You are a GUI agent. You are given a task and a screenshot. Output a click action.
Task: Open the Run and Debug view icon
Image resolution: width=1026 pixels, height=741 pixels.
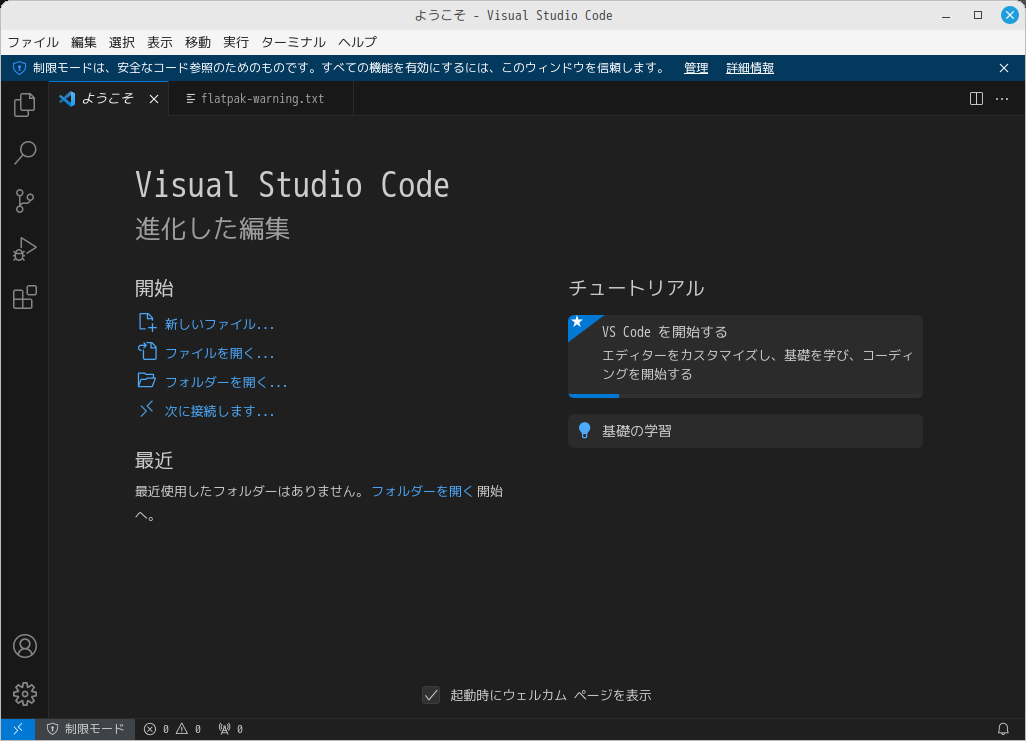25,249
